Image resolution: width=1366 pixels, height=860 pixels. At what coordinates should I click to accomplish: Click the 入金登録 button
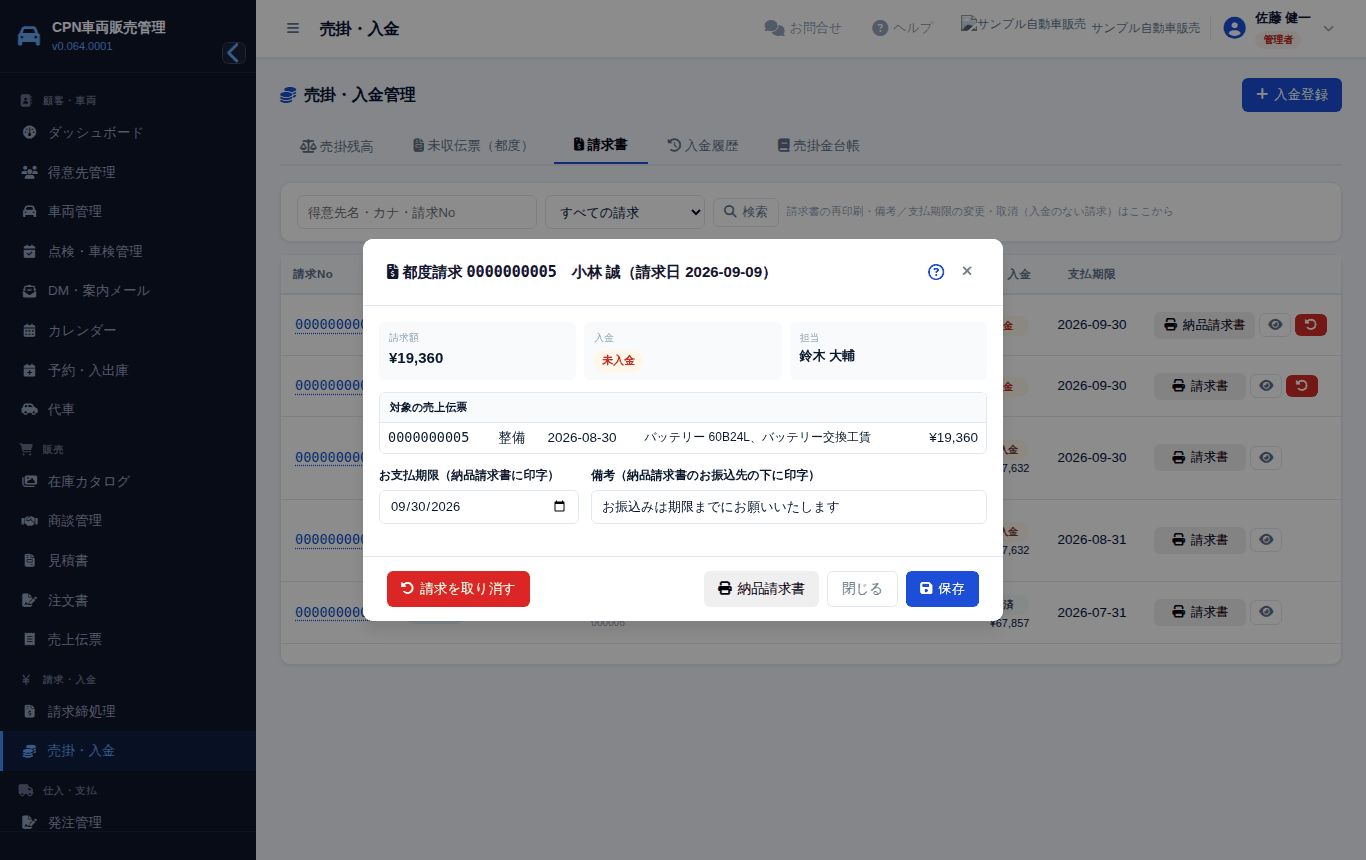pos(1292,95)
